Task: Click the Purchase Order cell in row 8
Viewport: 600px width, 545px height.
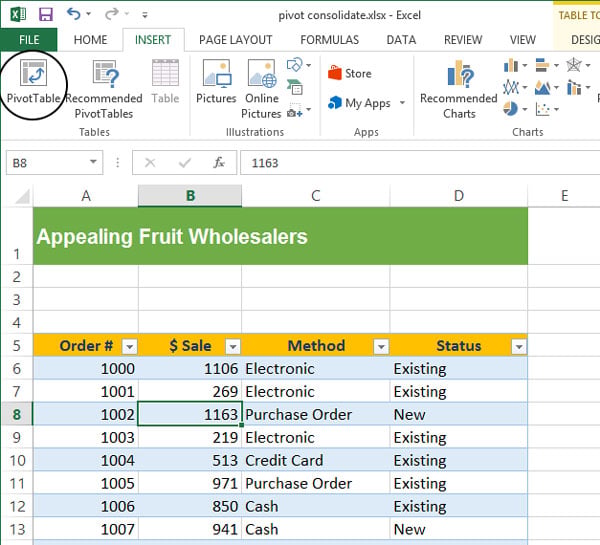Action: (x=316, y=414)
